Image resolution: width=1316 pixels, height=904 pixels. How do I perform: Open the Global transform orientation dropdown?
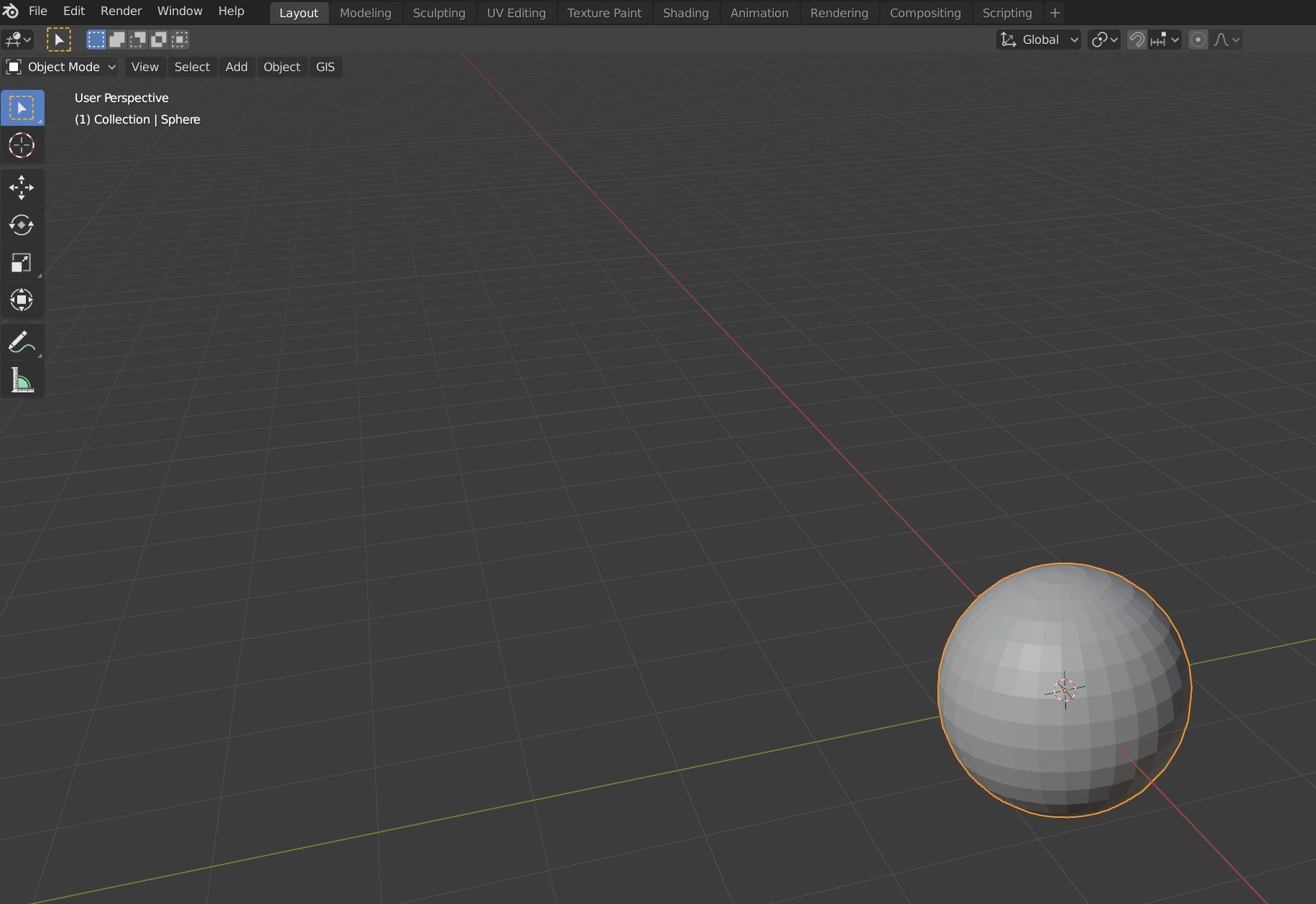tap(1039, 40)
